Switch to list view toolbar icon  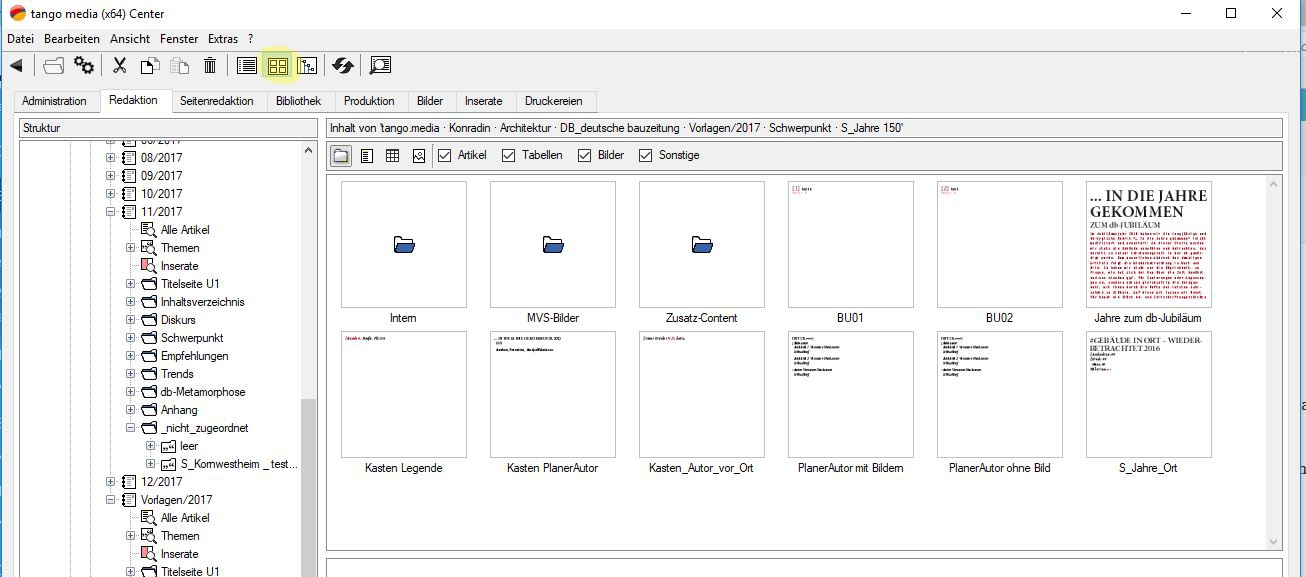point(247,66)
